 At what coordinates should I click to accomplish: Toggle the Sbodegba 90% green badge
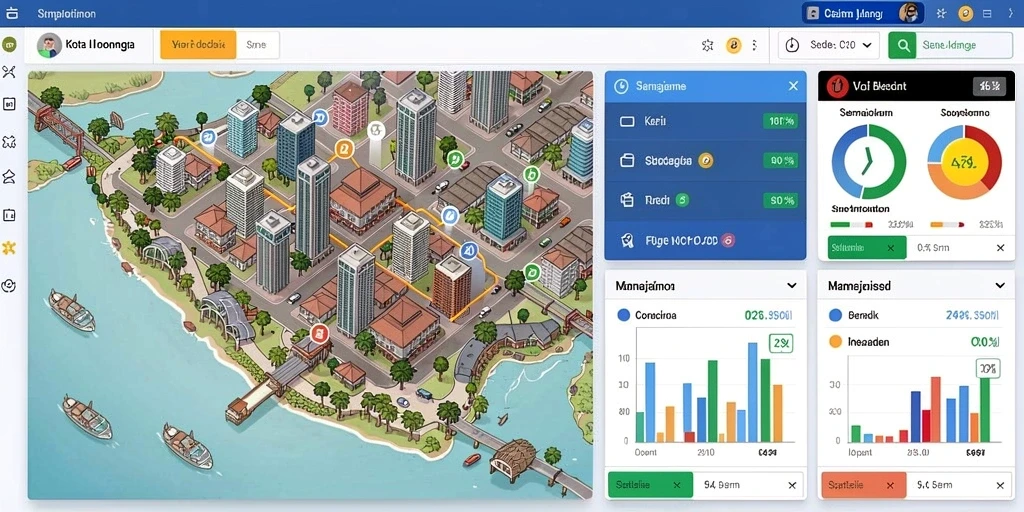coord(780,161)
